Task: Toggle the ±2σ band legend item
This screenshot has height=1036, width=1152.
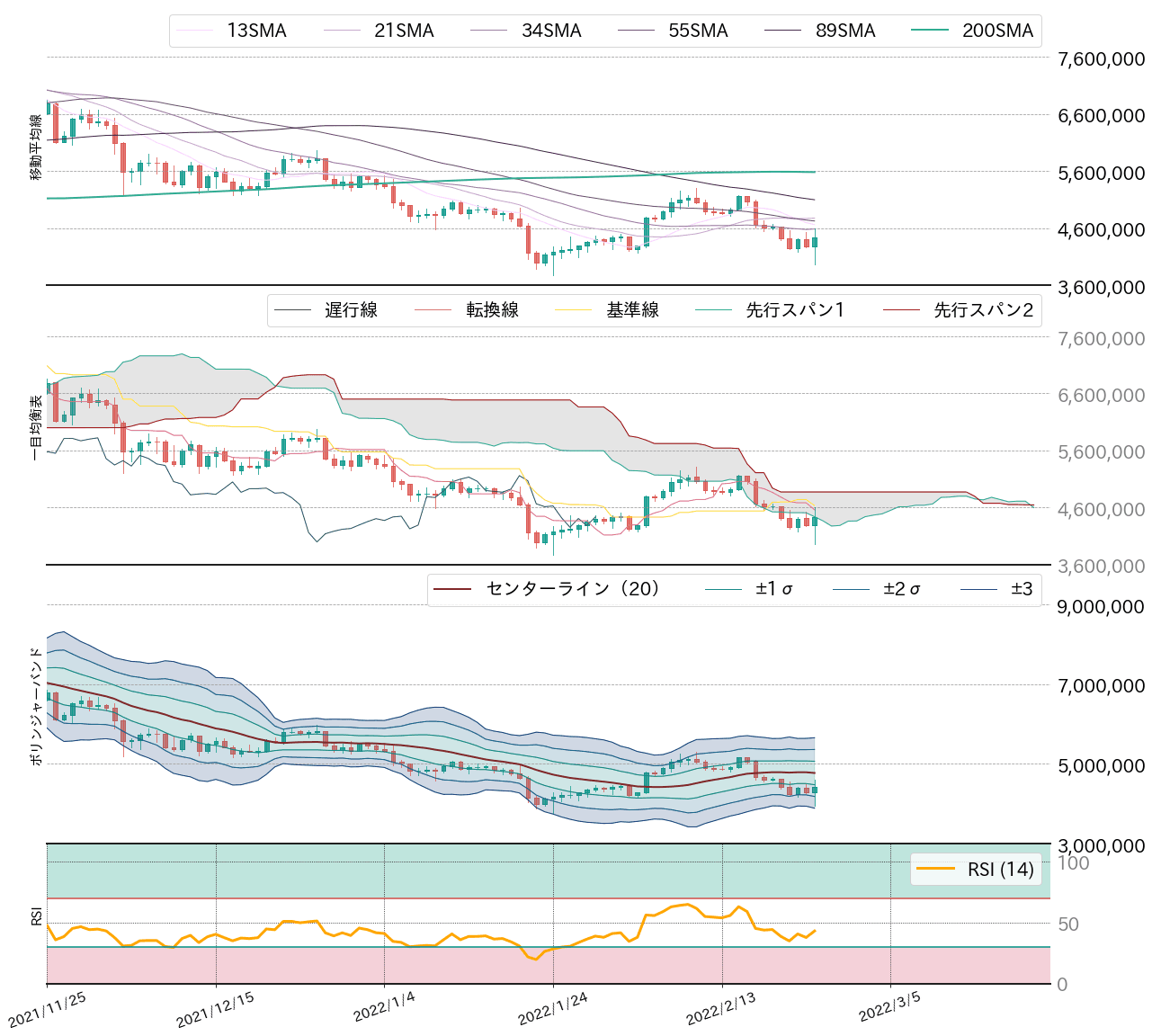Action: pyautogui.click(x=898, y=588)
